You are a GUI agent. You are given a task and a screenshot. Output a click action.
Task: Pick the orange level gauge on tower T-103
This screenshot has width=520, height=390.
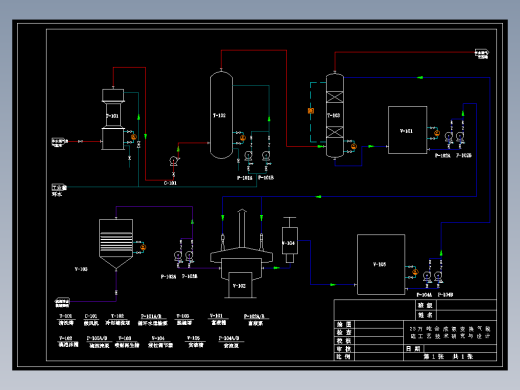(354, 146)
